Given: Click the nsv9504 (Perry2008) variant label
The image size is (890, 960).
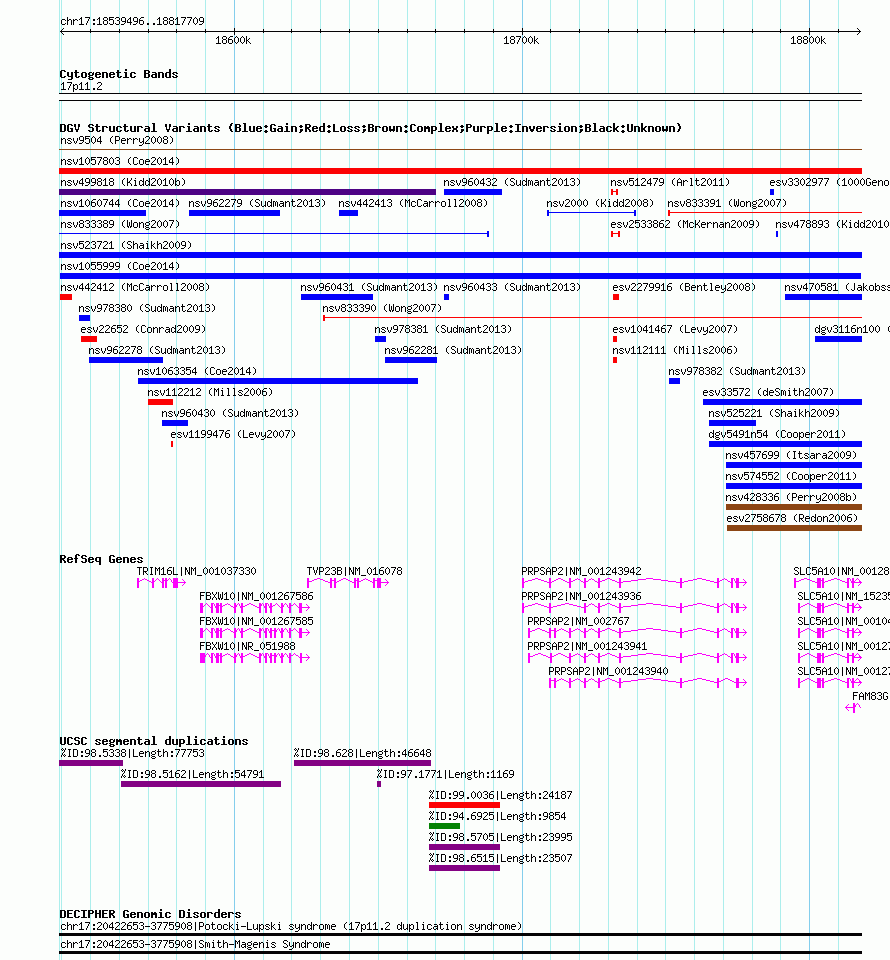Looking at the screenshot, I should tap(117, 140).
